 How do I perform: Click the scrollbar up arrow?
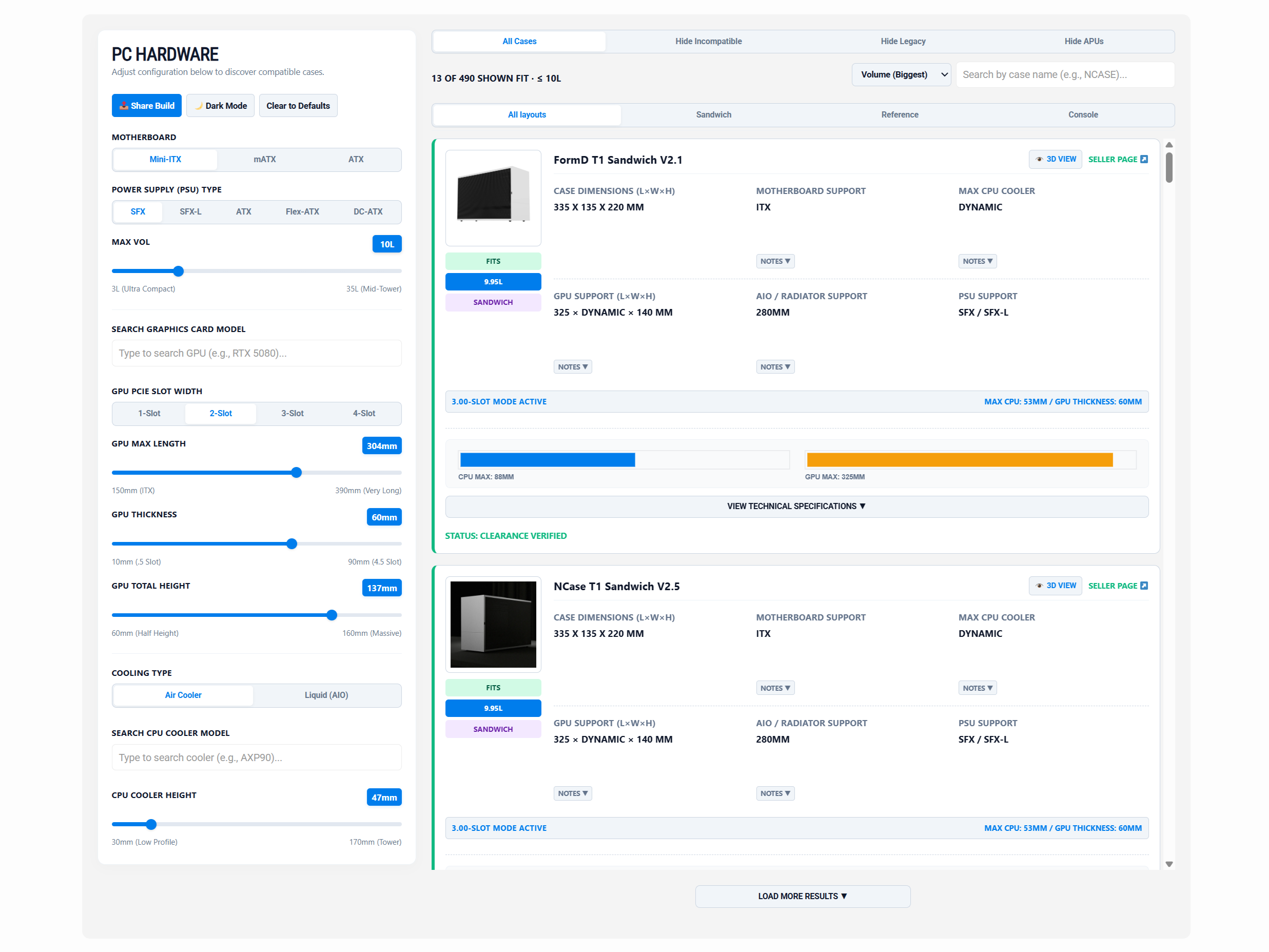point(1168,145)
